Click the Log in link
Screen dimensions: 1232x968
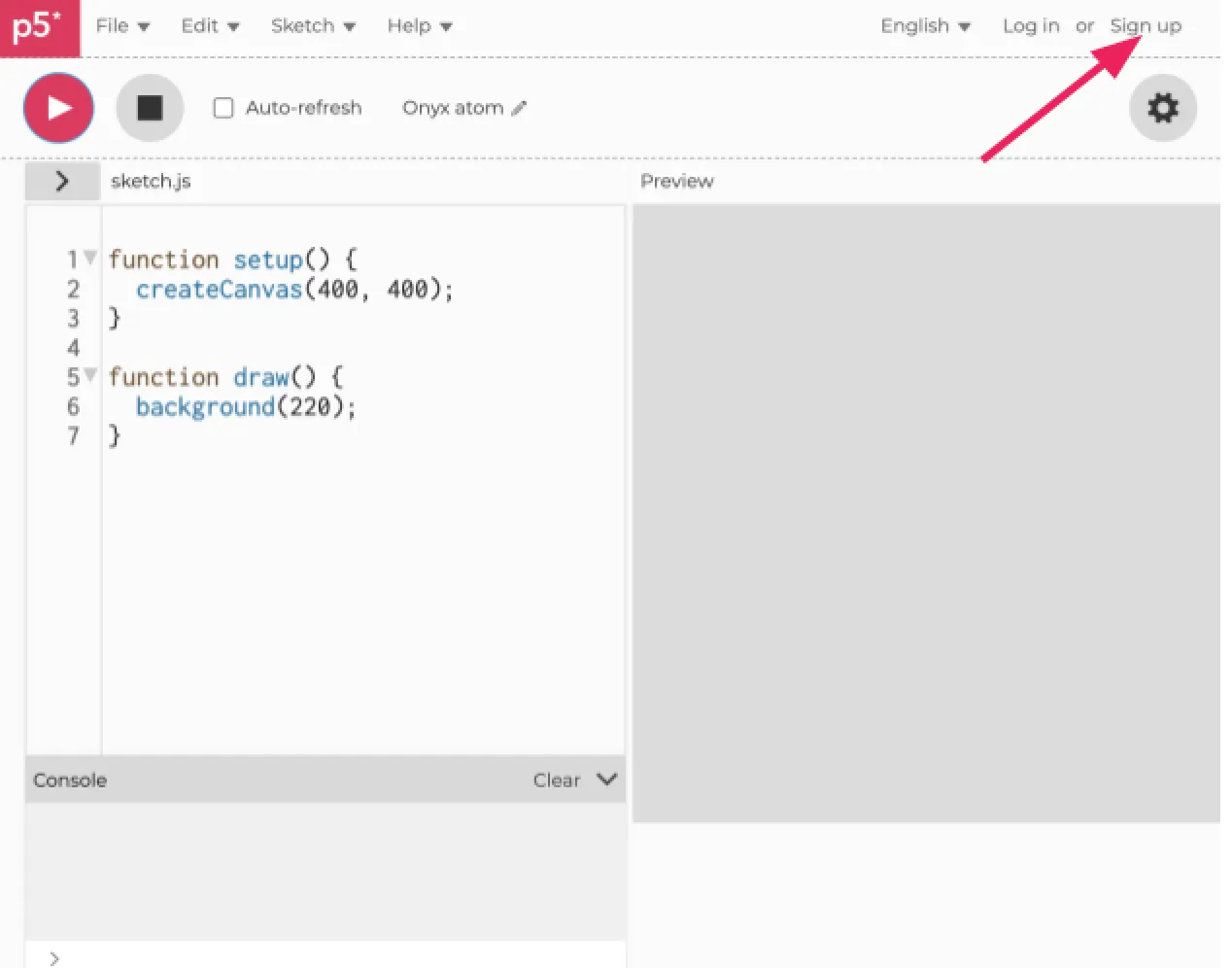pos(1031,26)
